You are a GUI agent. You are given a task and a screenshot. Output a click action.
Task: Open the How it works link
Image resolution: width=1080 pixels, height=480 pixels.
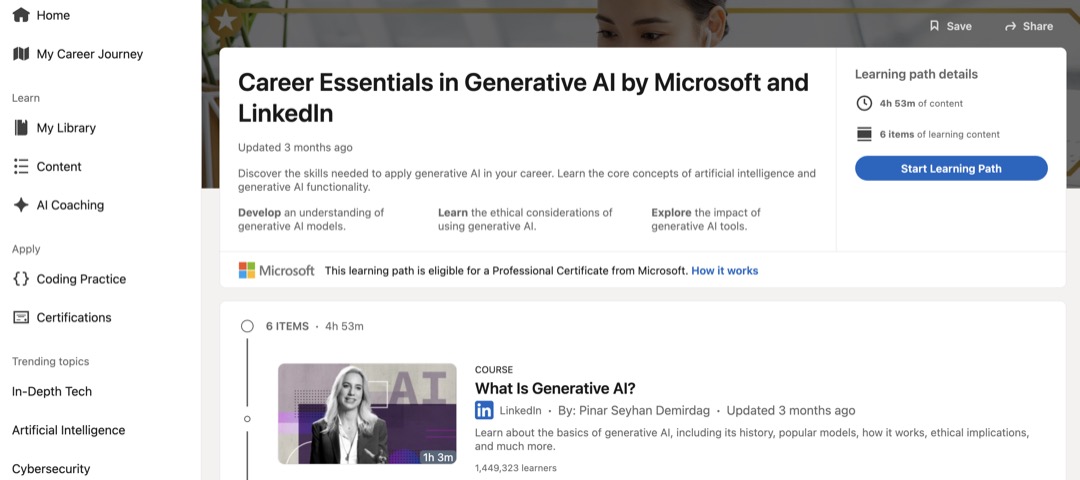tap(725, 271)
